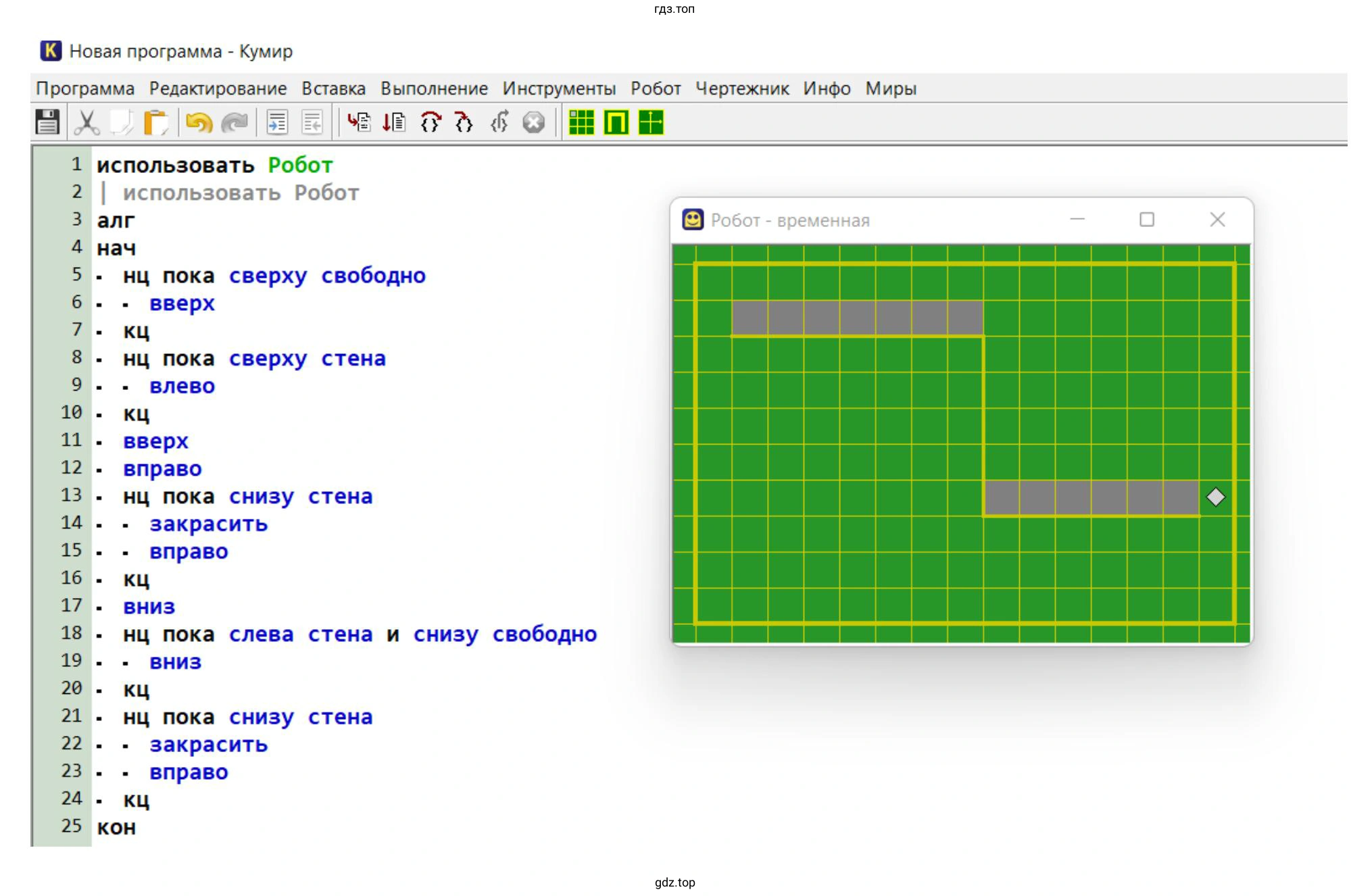Open the Чертежник axes window icon
1351x896 pixels.
[x=651, y=122]
